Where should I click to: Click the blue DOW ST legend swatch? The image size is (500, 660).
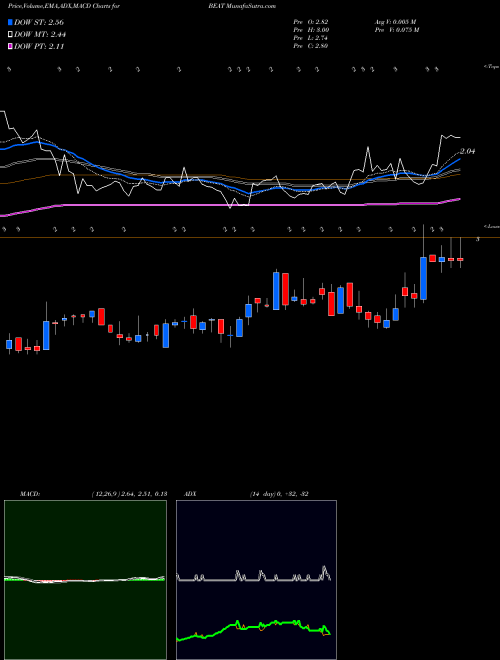click(x=10, y=22)
